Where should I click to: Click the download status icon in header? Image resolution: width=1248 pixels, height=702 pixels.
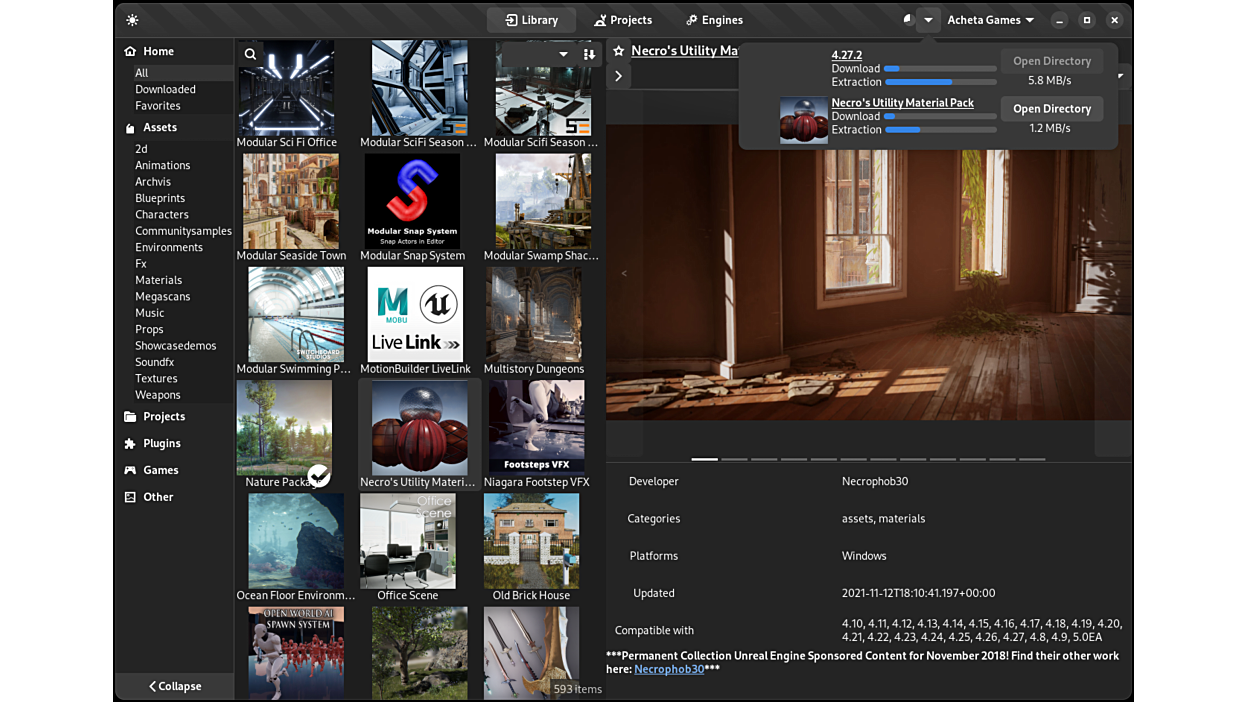908,19
